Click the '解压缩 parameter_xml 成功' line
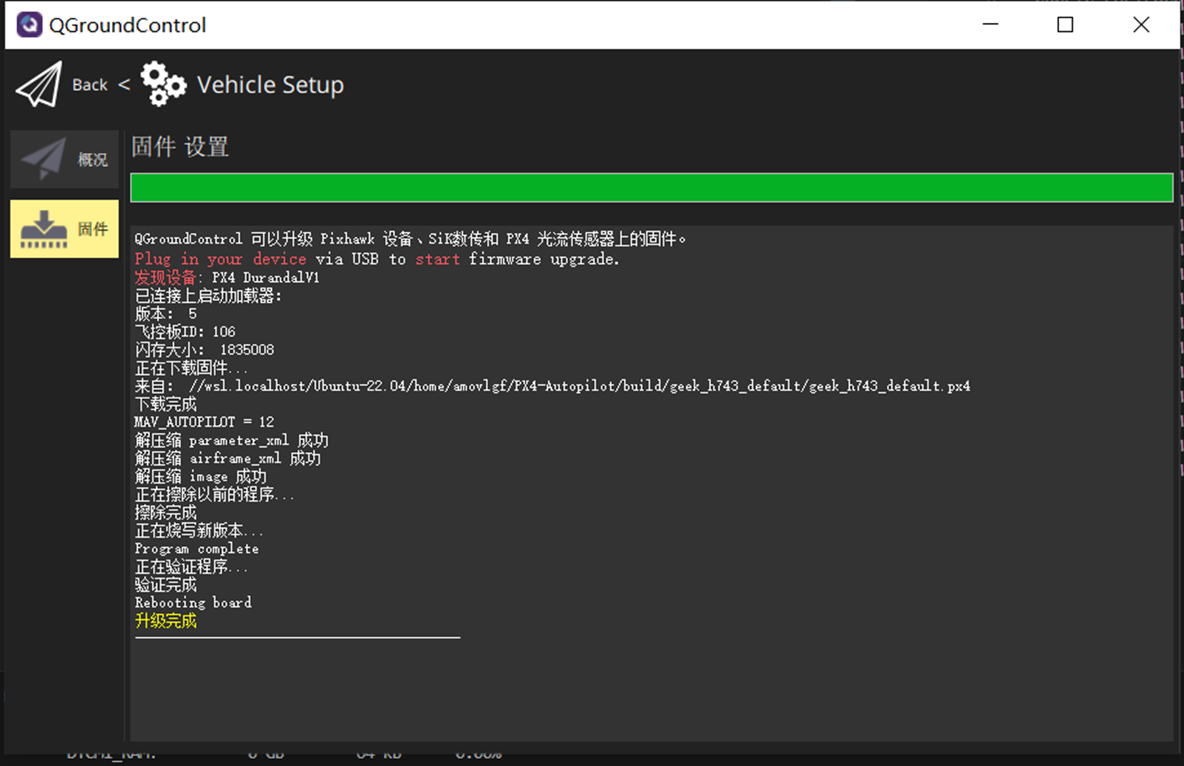This screenshot has width=1184, height=766. 232,440
